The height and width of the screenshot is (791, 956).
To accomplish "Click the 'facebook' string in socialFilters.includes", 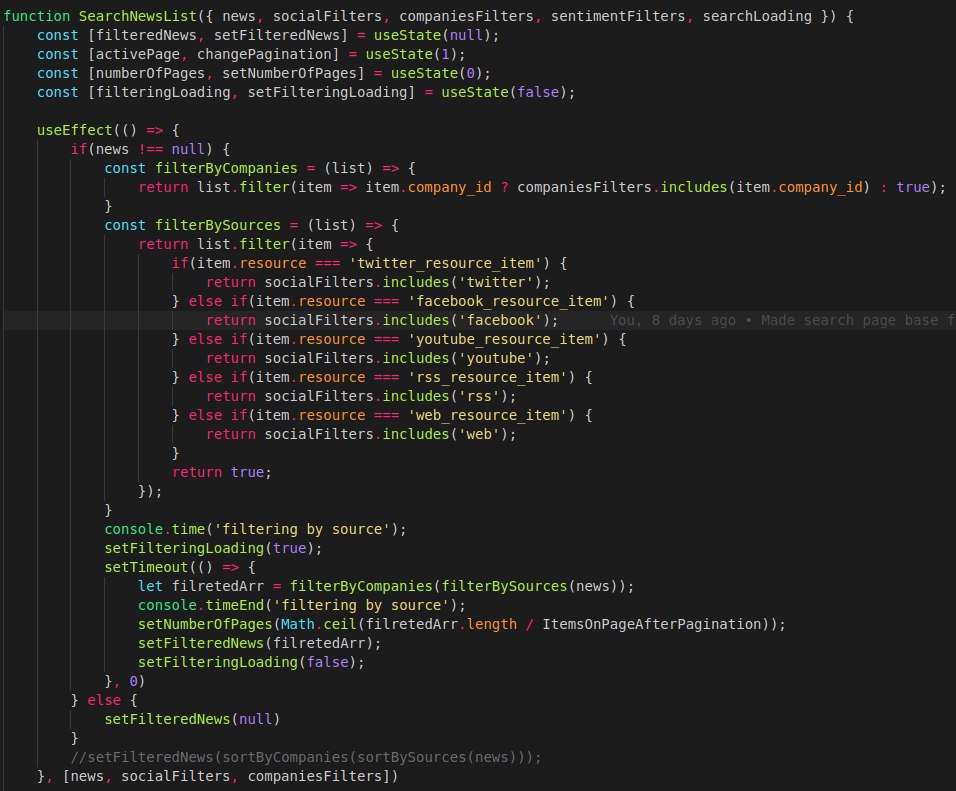I will tap(499, 320).
